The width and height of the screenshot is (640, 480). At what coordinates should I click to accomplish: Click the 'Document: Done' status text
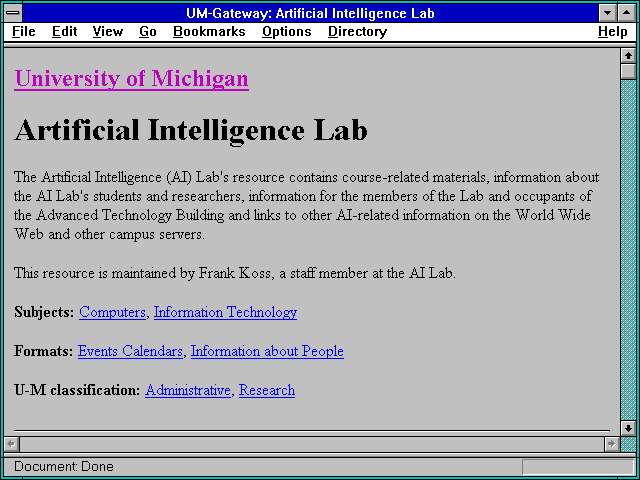[x=64, y=467]
